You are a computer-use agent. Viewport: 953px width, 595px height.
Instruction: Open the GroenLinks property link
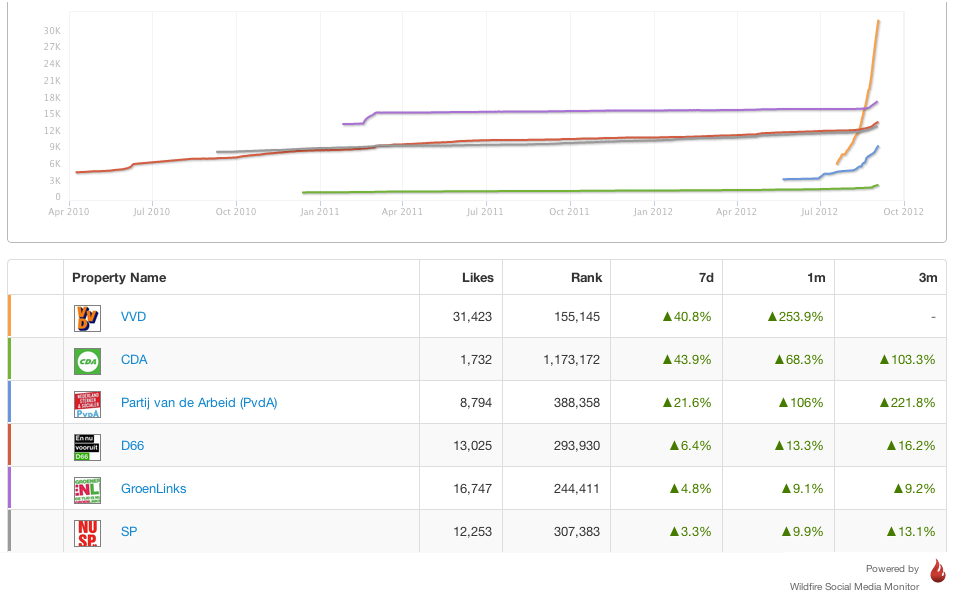pyautogui.click(x=153, y=489)
